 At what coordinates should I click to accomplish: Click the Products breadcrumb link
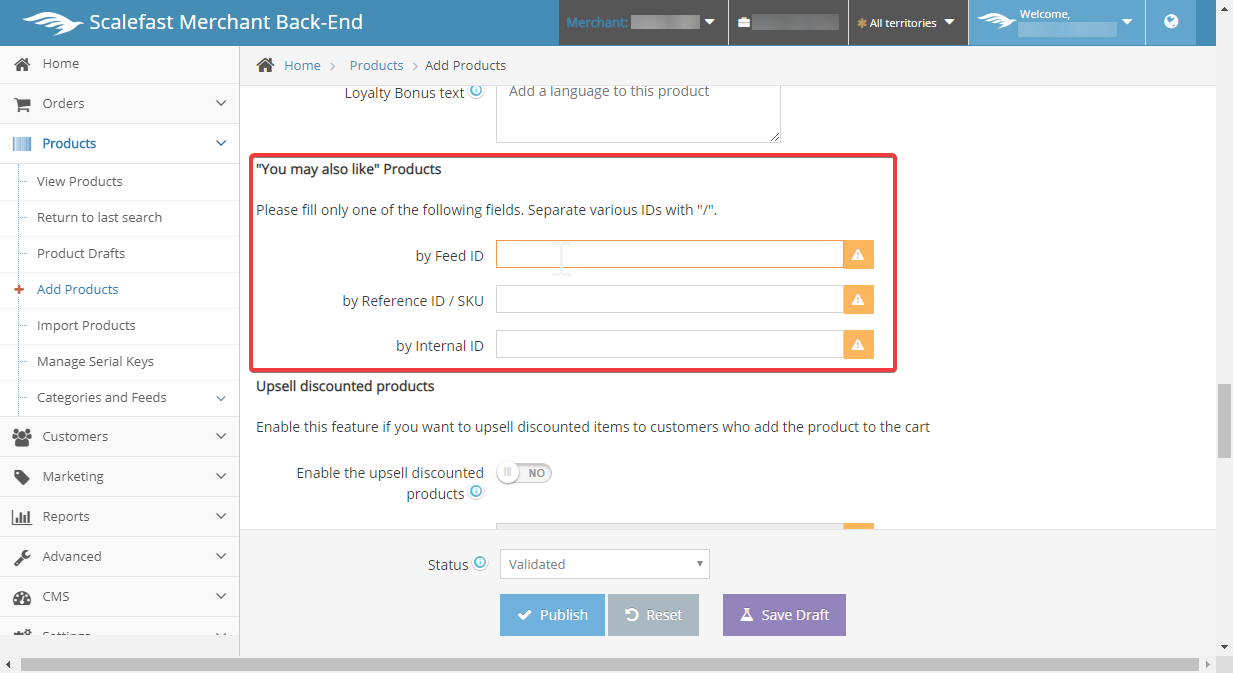coord(376,65)
